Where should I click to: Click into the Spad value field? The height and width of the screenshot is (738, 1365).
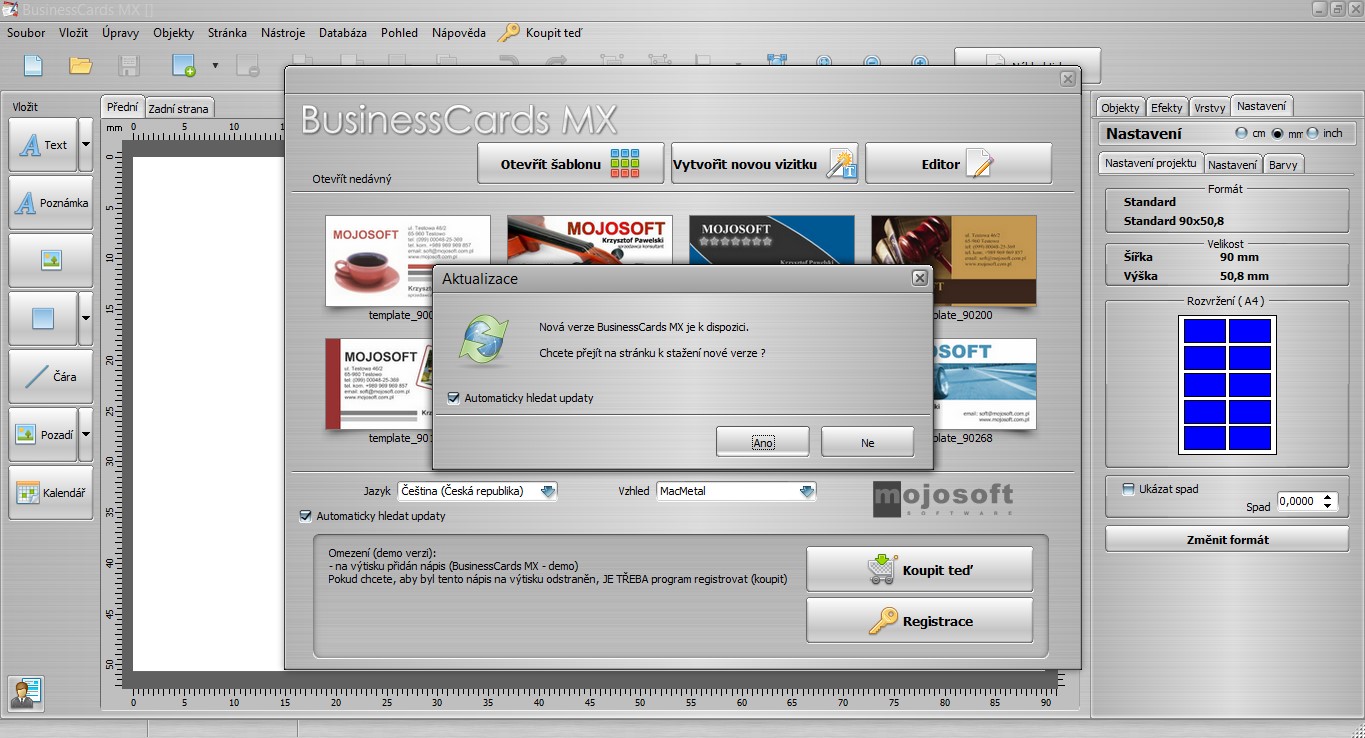click(x=1297, y=501)
